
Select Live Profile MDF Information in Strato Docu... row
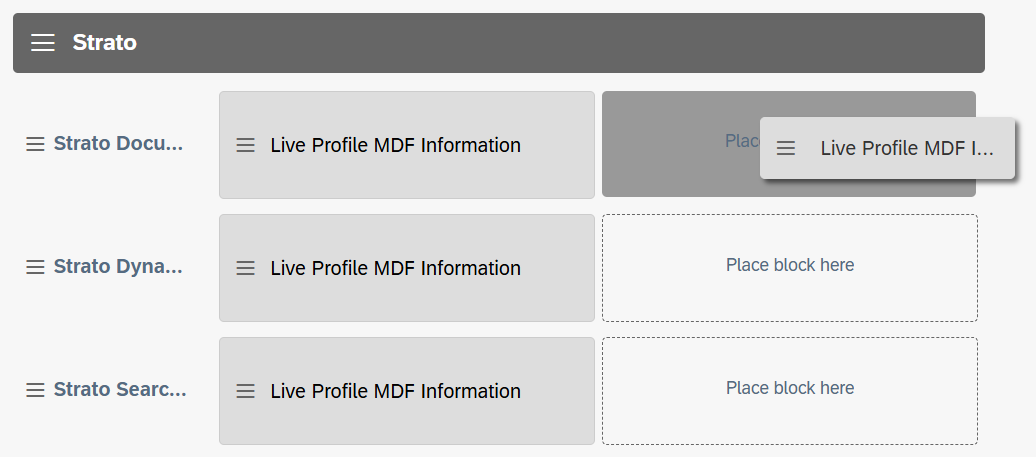(395, 145)
